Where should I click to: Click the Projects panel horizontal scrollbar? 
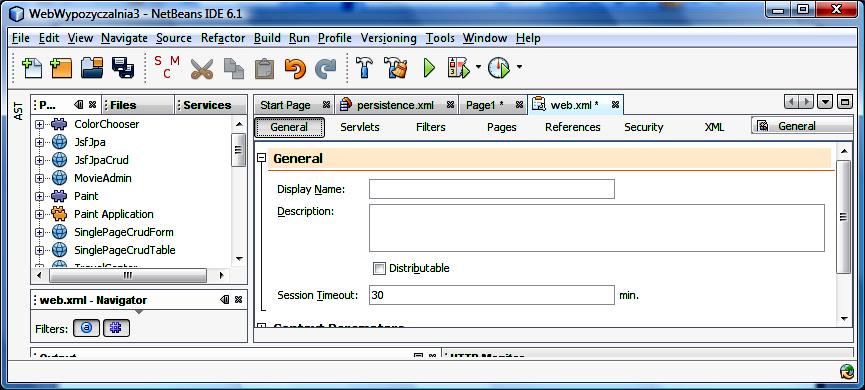[127, 275]
